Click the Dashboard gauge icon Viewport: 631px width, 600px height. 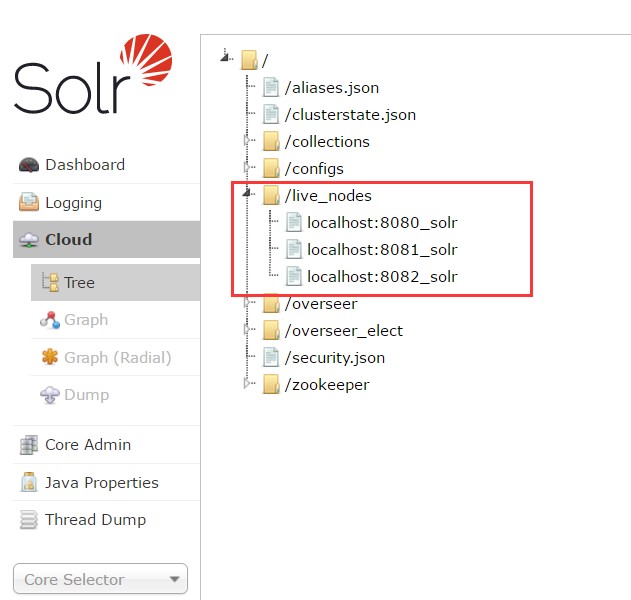pyautogui.click(x=29, y=165)
